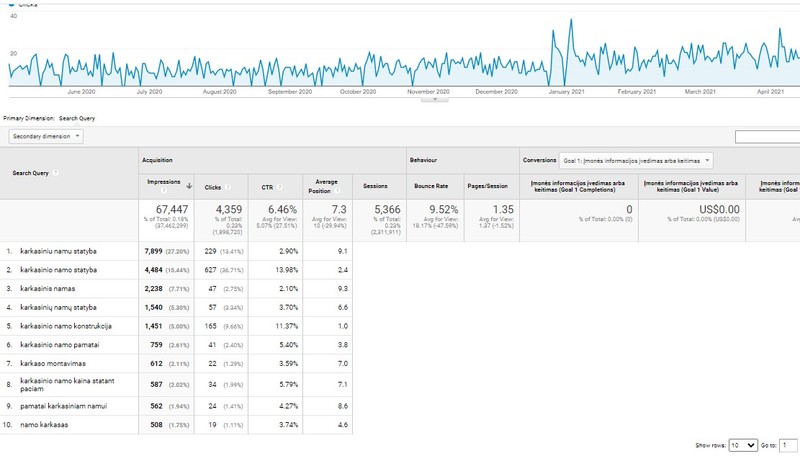
Task: Open query 'pamatai karkasiniam namui'
Action: click(64, 406)
